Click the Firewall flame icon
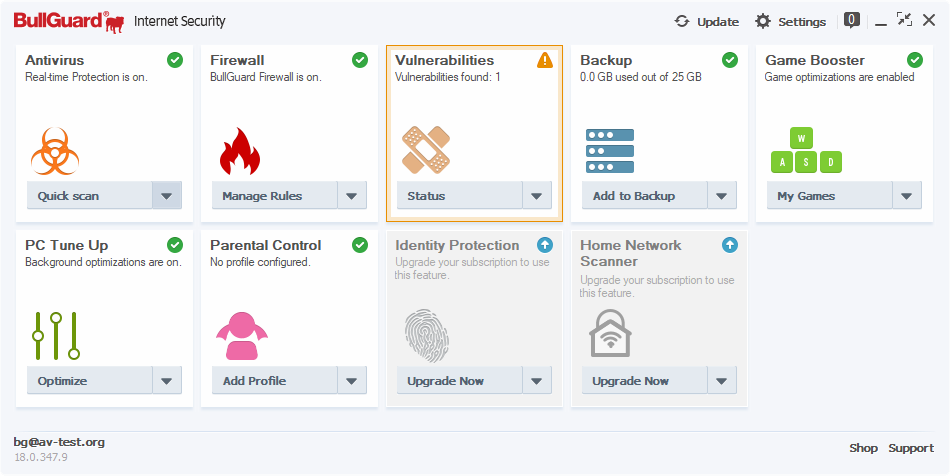 pyautogui.click(x=239, y=151)
